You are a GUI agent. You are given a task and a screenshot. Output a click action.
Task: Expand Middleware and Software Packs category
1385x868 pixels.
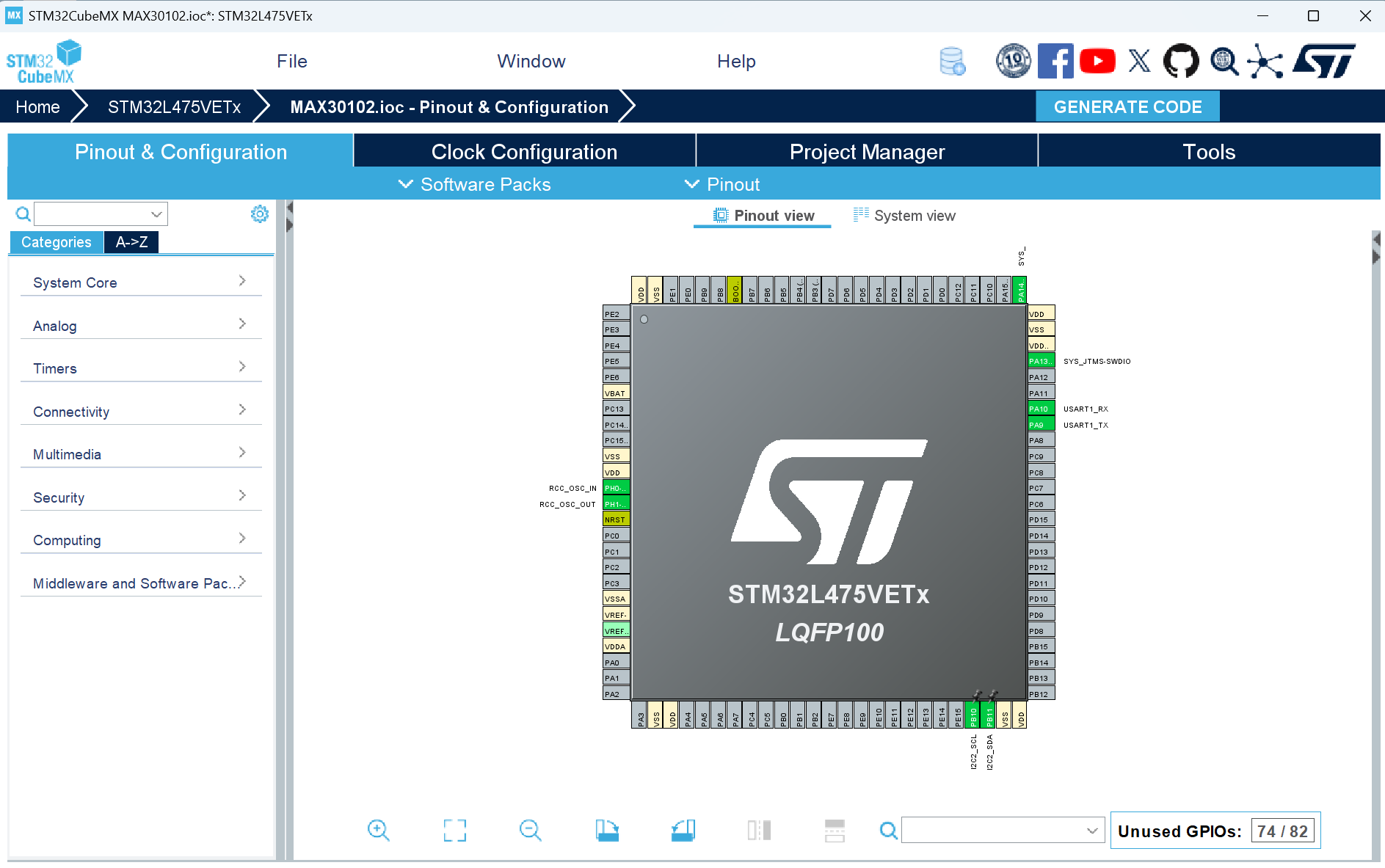[141, 583]
